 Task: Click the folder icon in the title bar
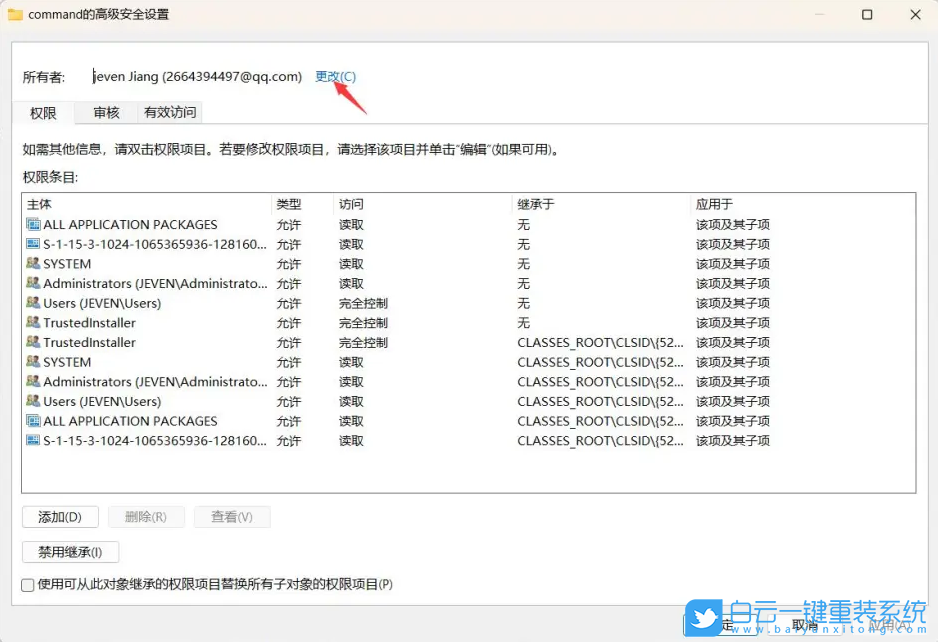(x=16, y=14)
